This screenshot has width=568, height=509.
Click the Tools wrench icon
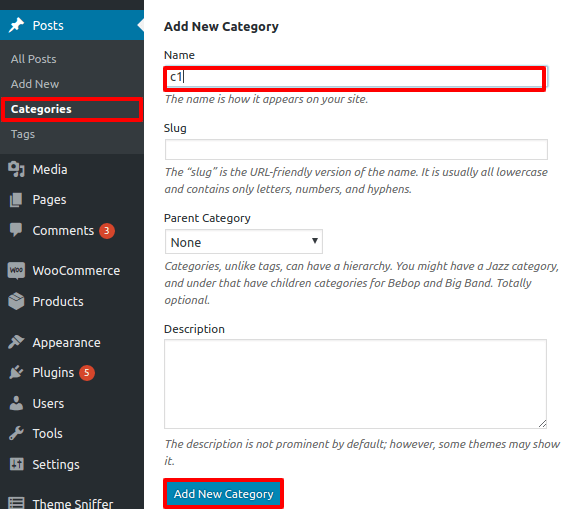[16, 433]
